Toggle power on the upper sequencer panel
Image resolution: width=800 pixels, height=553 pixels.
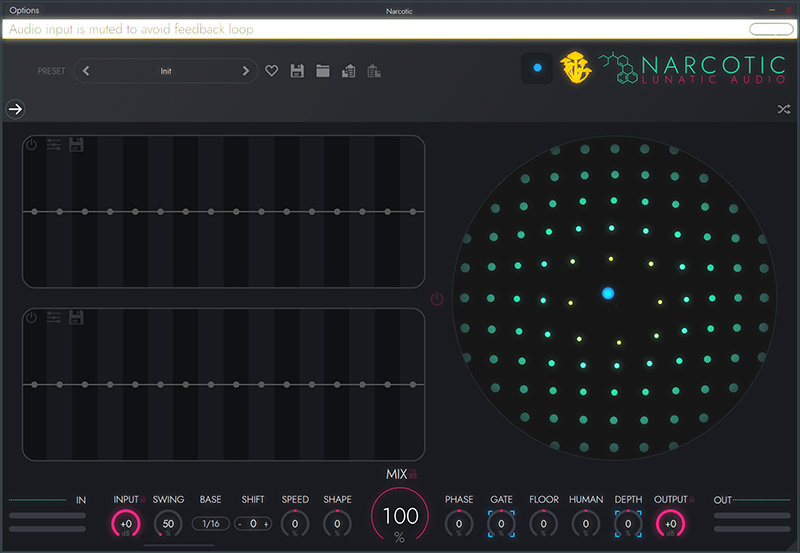[x=31, y=145]
